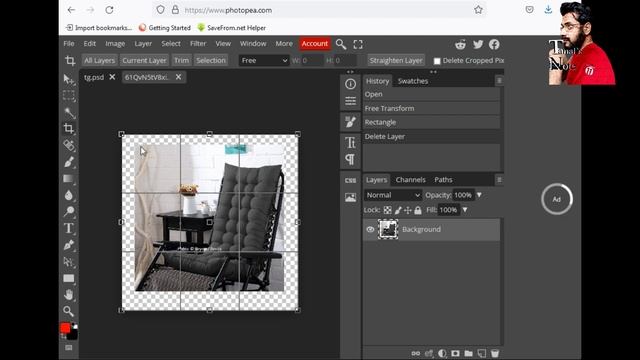
Task: Click the link layers icon
Action: (x=416, y=353)
